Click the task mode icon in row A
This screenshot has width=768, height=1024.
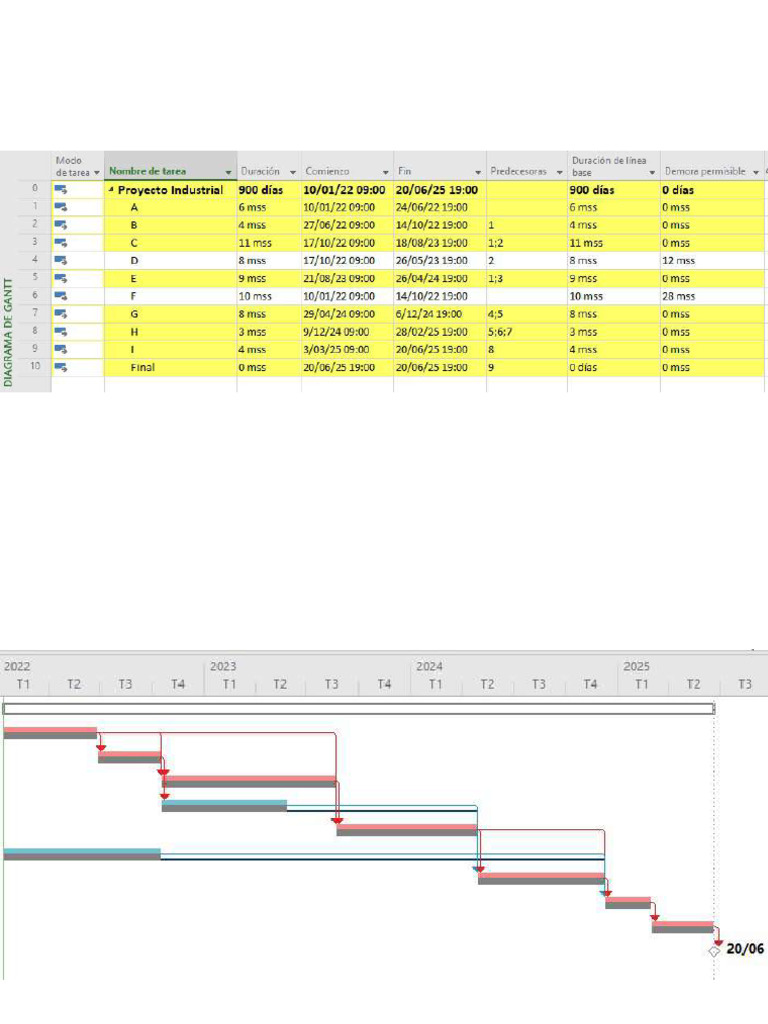61,208
